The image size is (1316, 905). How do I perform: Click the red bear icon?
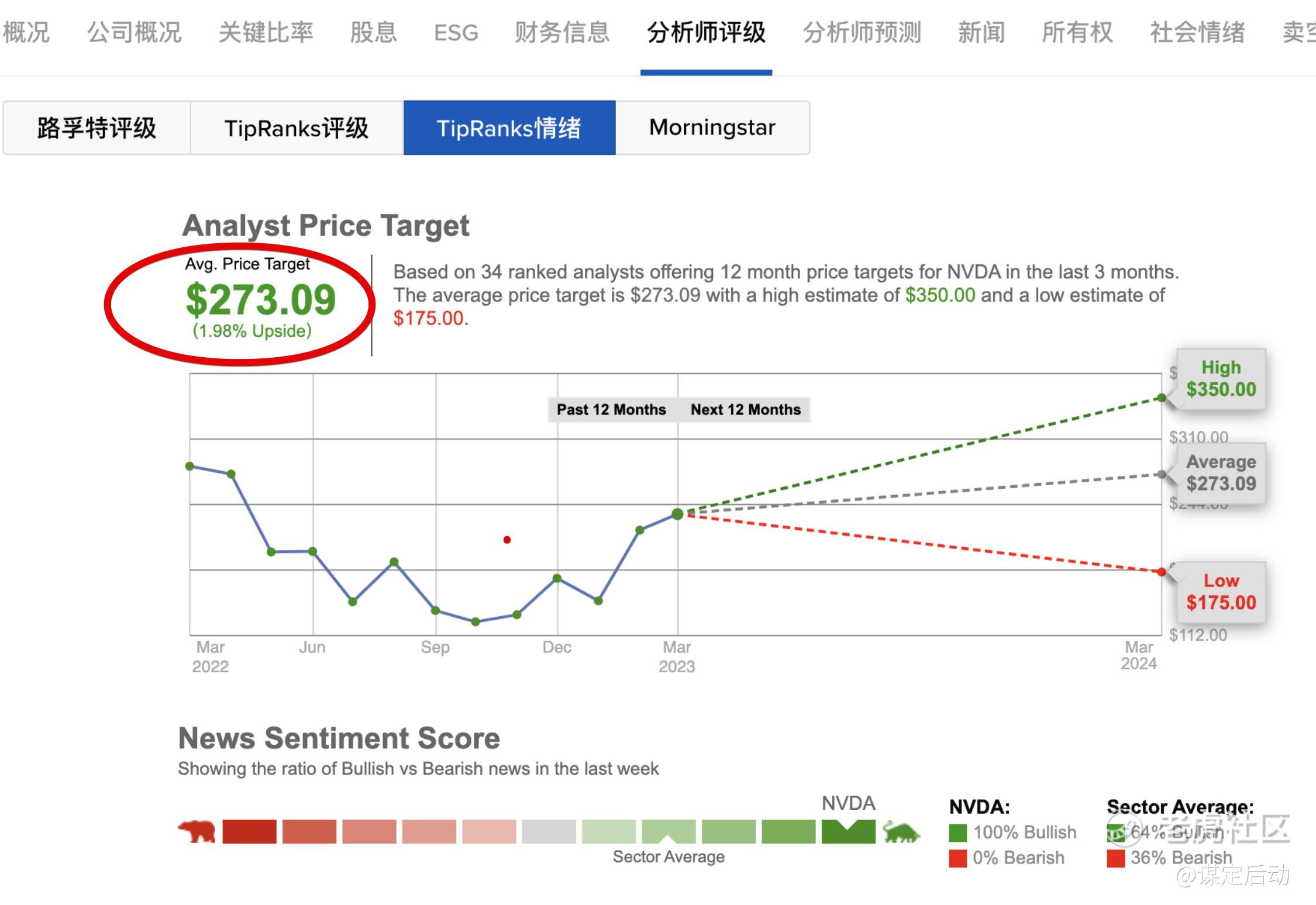coord(197,831)
